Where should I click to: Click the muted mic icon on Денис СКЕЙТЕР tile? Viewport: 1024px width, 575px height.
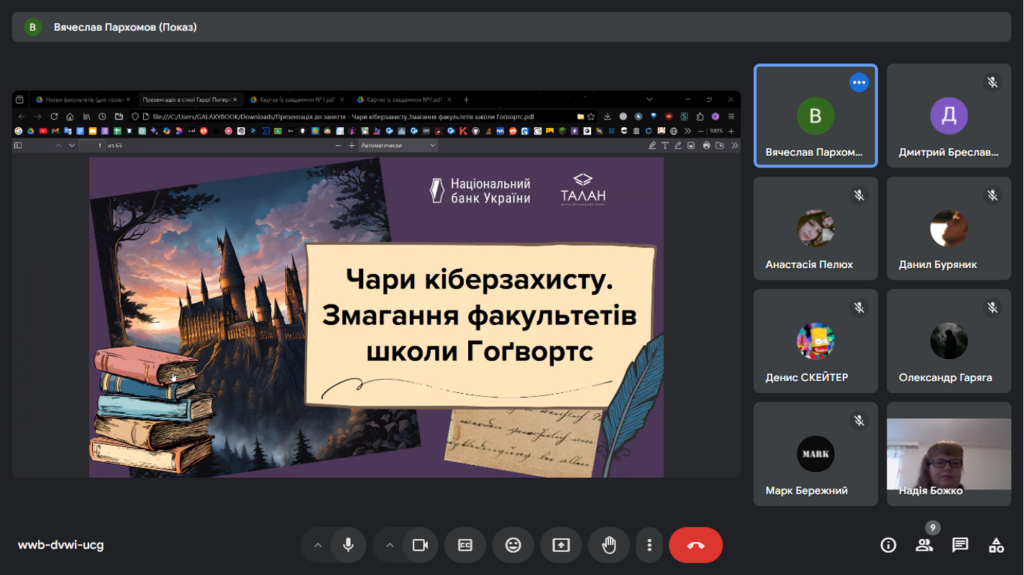pyautogui.click(x=859, y=307)
